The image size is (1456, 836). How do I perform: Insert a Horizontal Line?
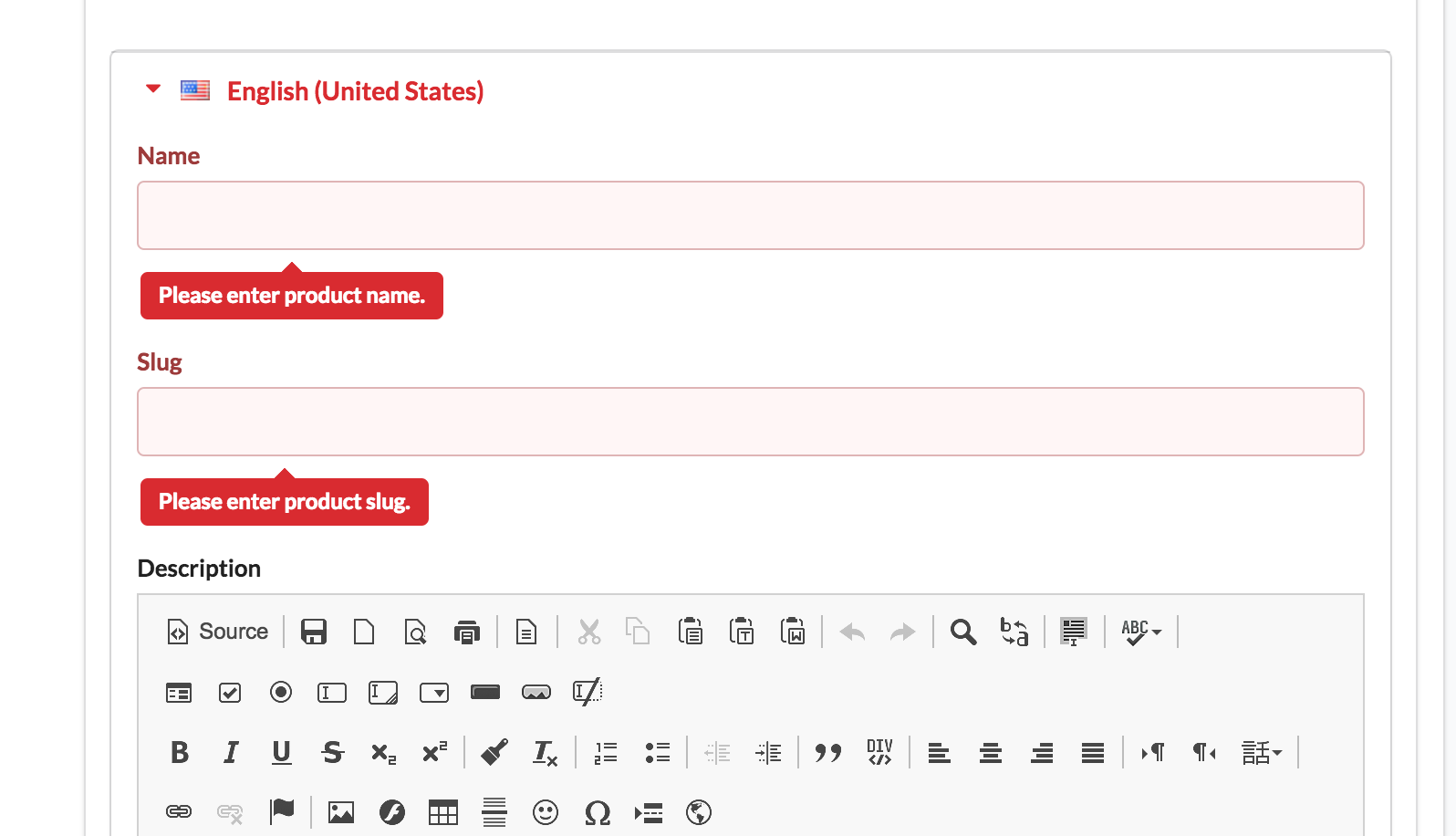[494, 811]
